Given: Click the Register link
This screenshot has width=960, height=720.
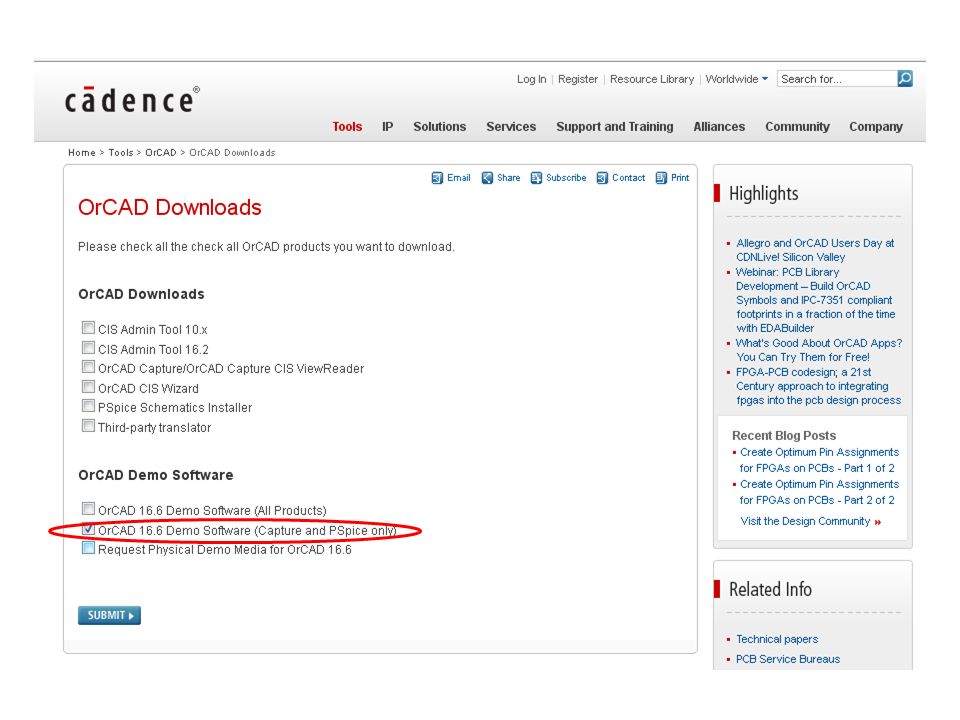Looking at the screenshot, I should tap(578, 79).
